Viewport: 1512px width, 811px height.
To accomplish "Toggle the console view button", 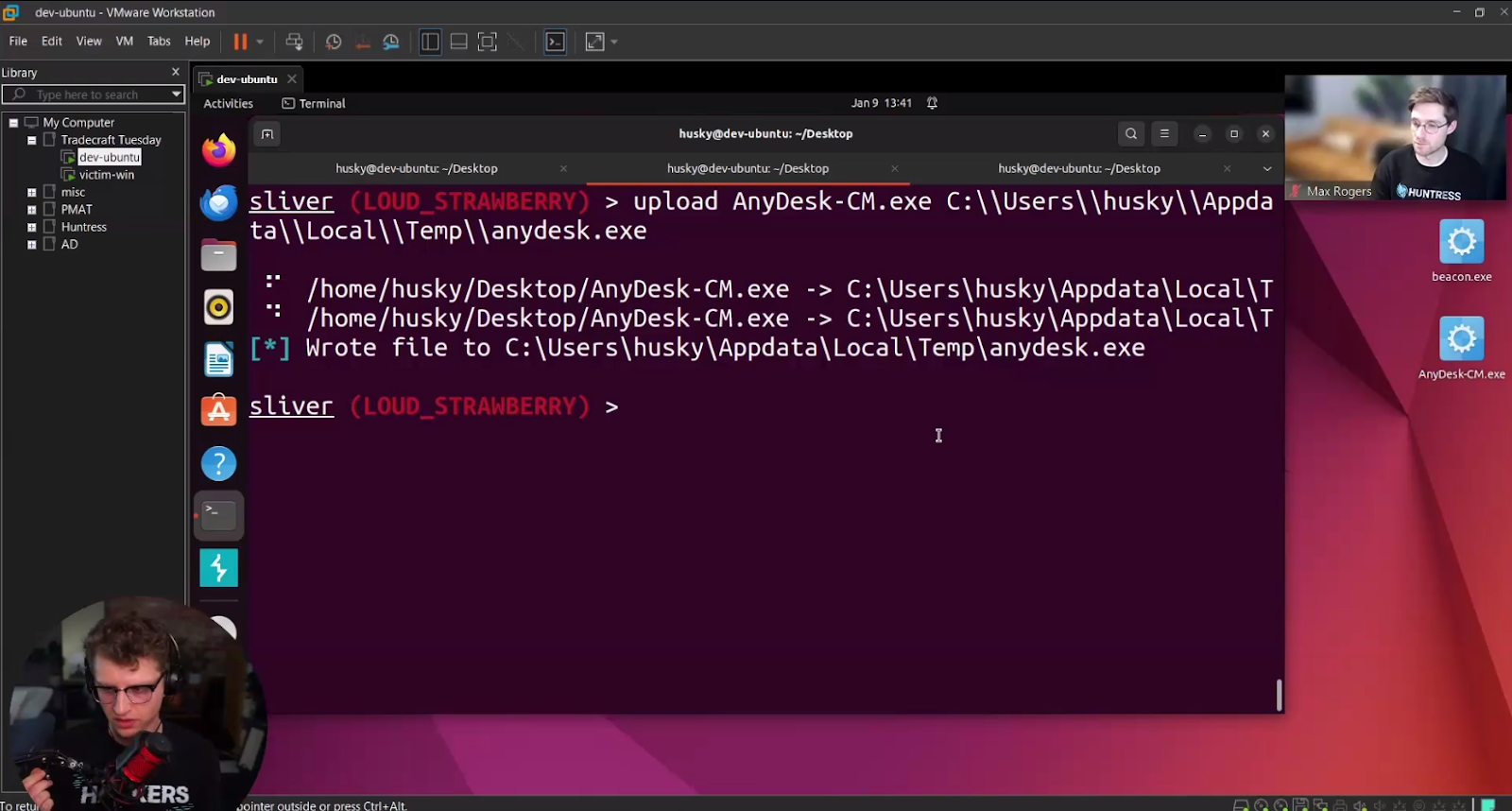I will (x=556, y=42).
